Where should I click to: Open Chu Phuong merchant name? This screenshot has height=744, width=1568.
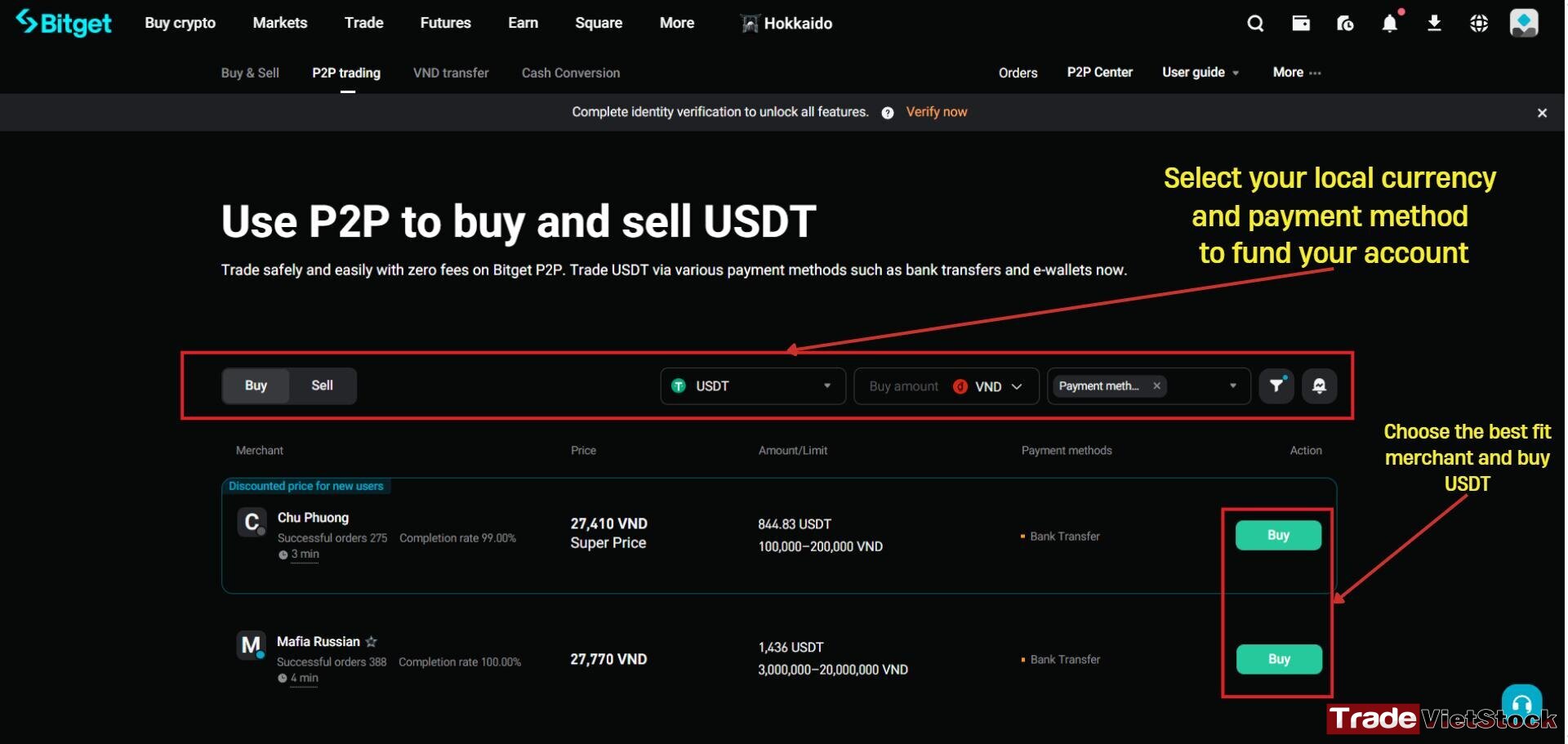tap(313, 518)
